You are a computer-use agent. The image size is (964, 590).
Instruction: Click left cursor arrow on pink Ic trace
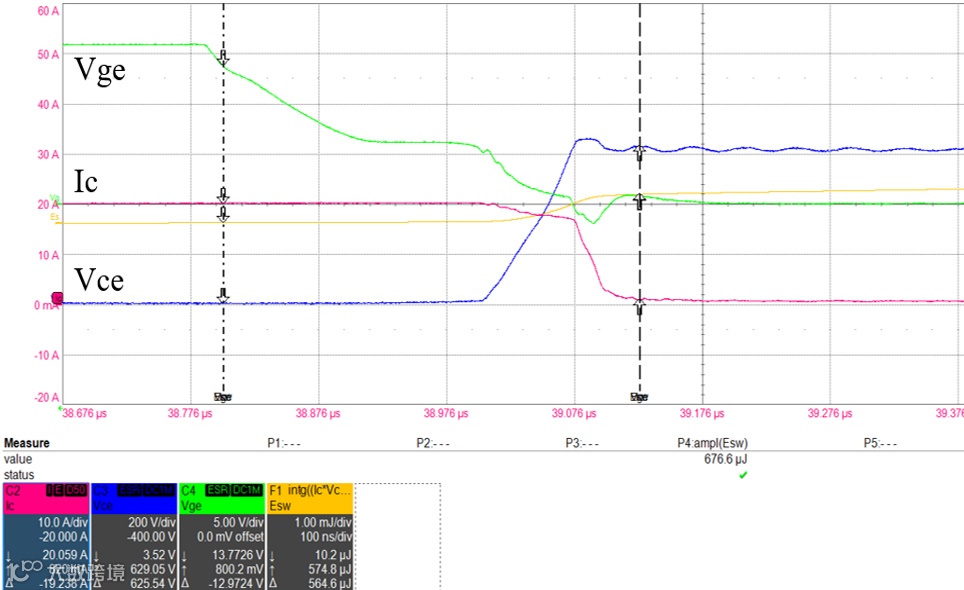click(x=223, y=195)
